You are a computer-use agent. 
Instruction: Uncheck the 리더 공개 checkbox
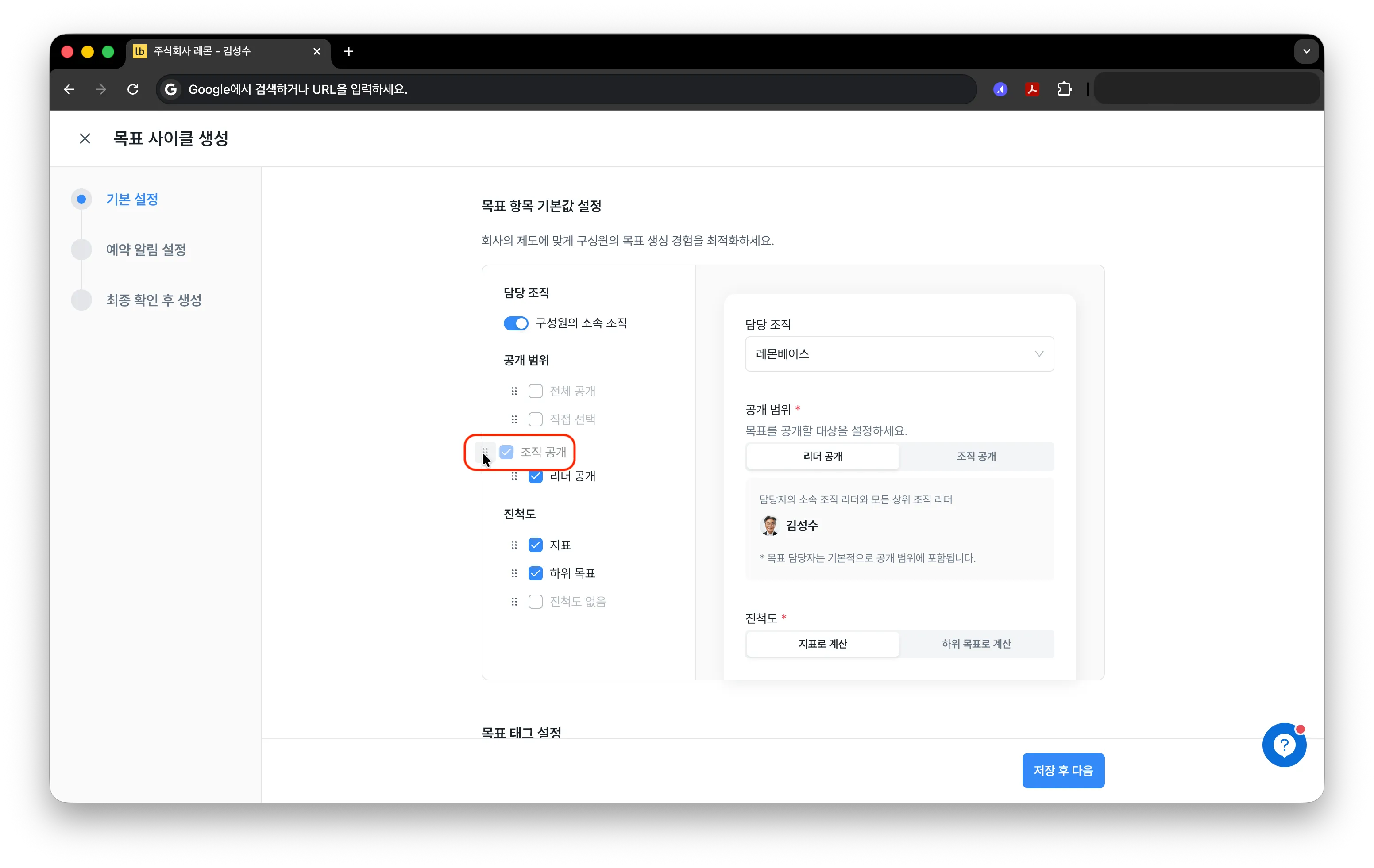tap(535, 476)
